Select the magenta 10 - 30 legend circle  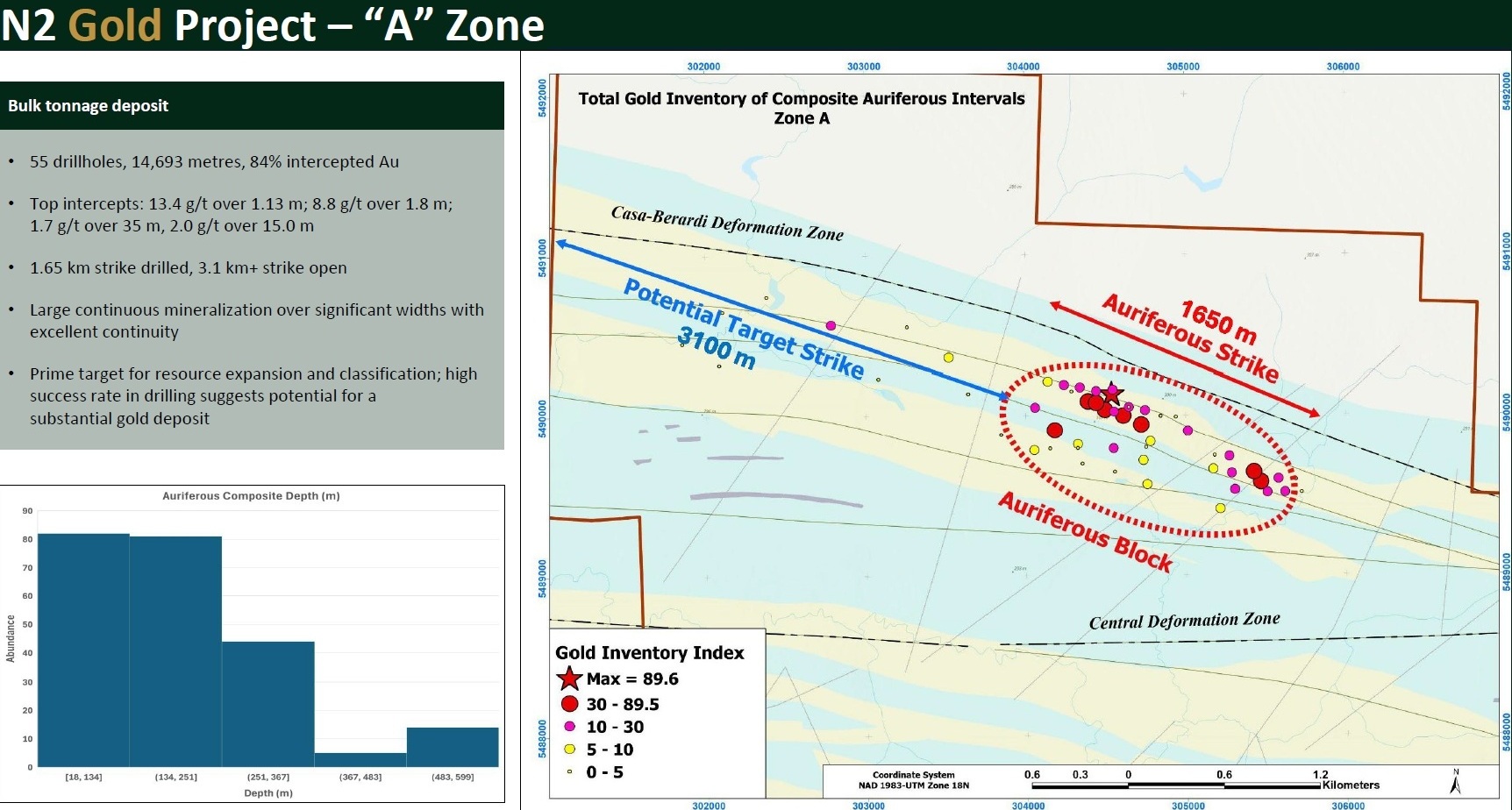[x=569, y=727]
